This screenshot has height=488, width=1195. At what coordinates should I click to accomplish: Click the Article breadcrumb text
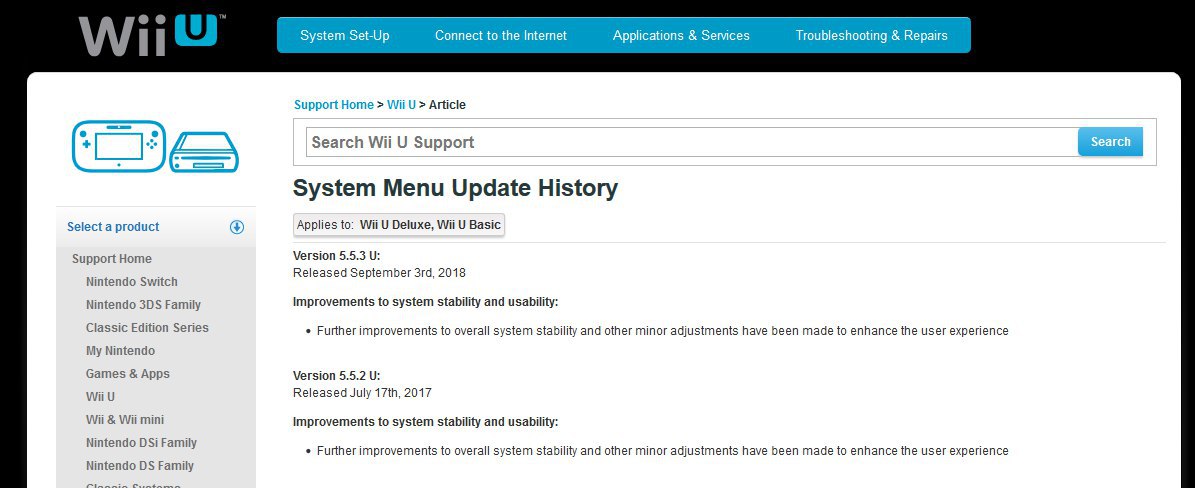tap(447, 105)
